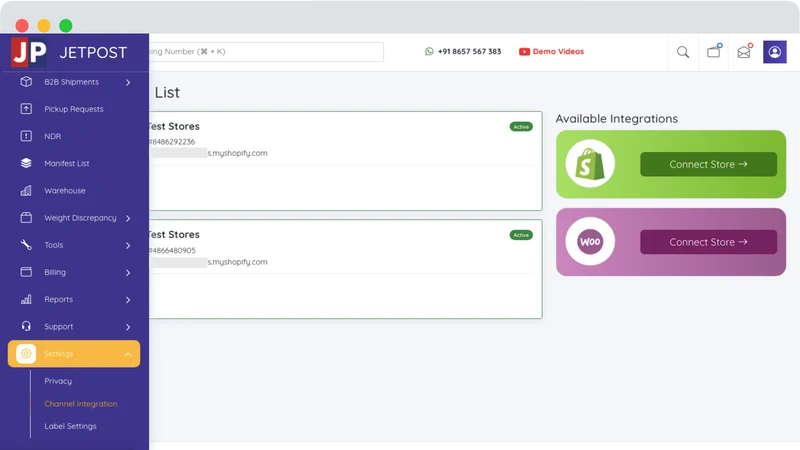Click the Pickup Requests upload icon

[x=26, y=109]
